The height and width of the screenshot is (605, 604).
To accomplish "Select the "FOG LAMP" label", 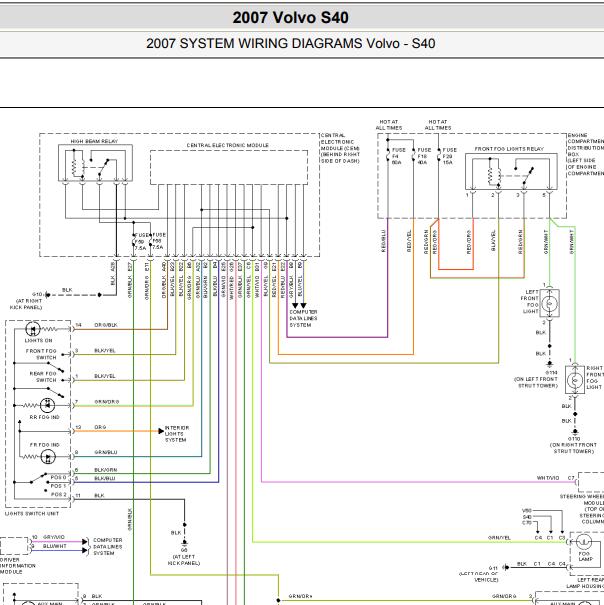I will (x=585, y=556).
